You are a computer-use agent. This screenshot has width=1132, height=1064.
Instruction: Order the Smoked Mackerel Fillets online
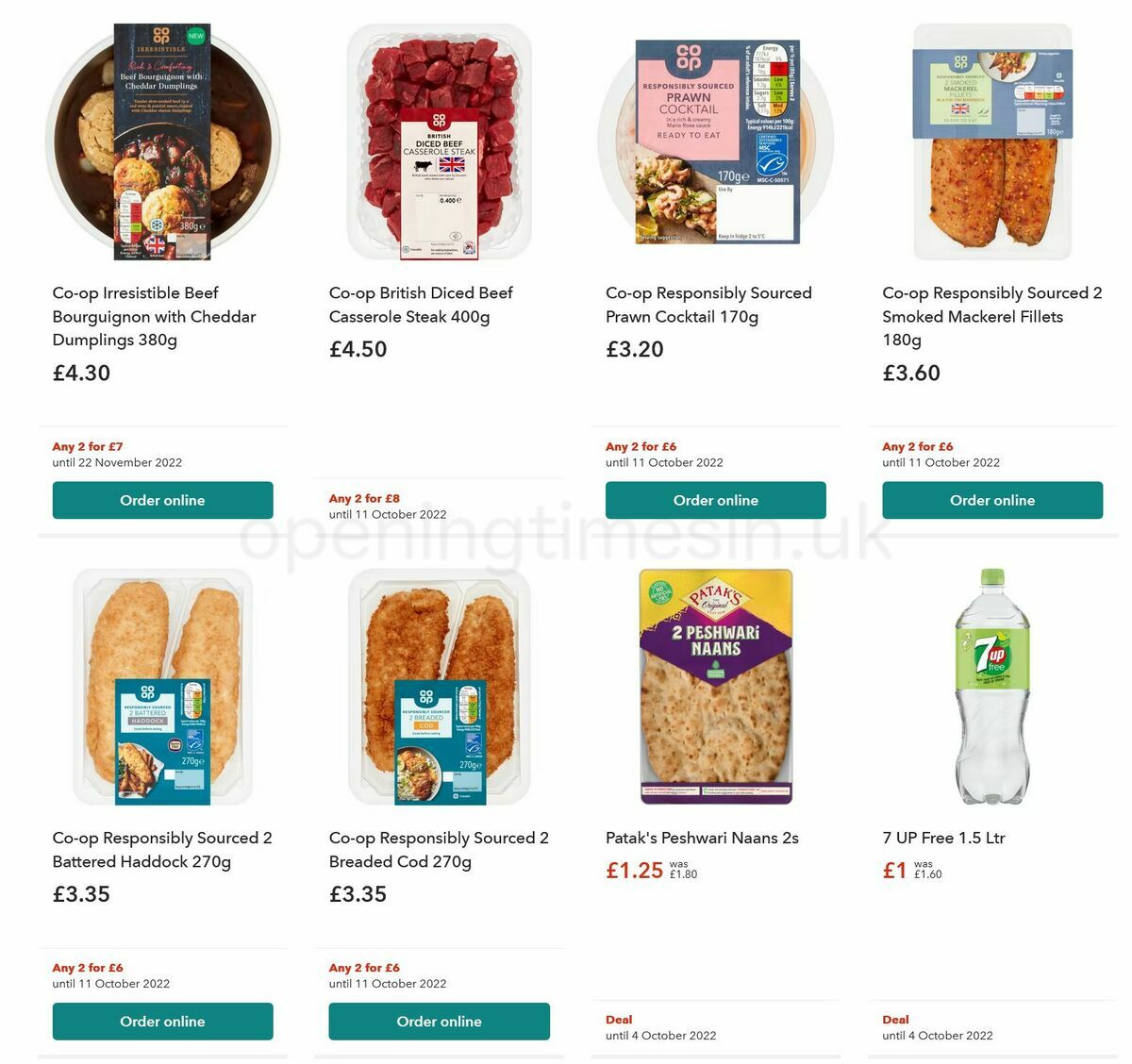(992, 500)
